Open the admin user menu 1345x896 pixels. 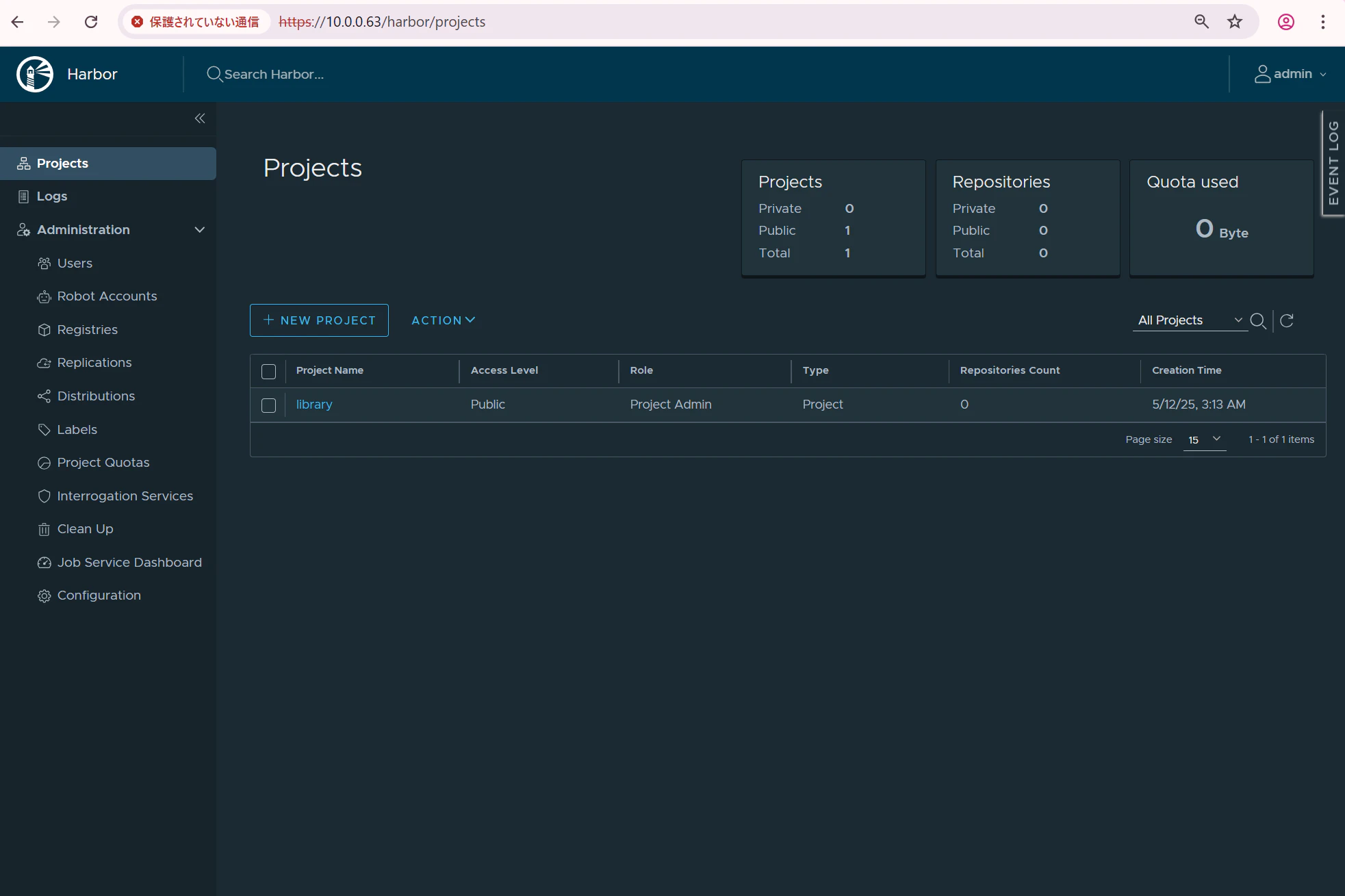1290,74
